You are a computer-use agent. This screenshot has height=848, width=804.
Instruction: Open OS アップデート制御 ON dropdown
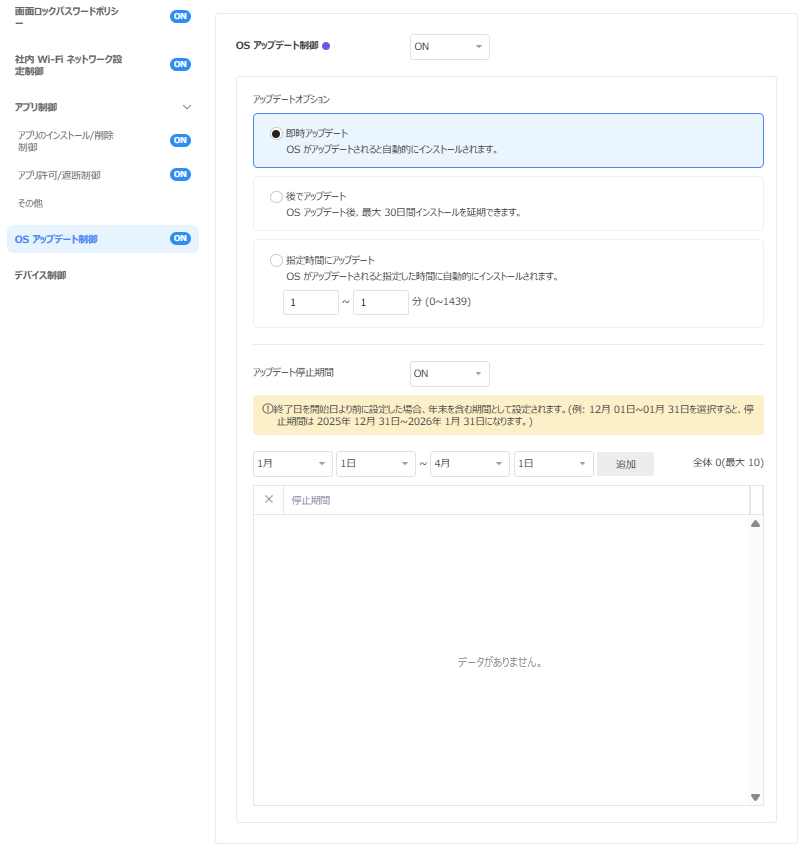pos(450,47)
